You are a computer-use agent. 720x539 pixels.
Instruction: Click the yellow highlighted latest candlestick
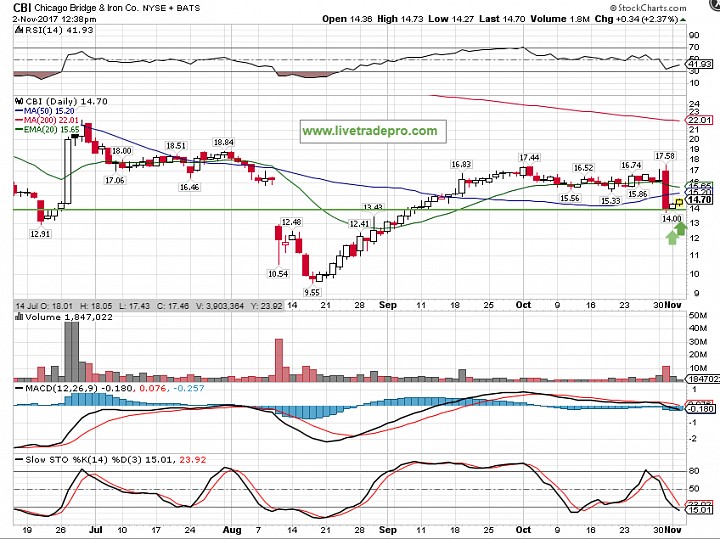(x=680, y=202)
